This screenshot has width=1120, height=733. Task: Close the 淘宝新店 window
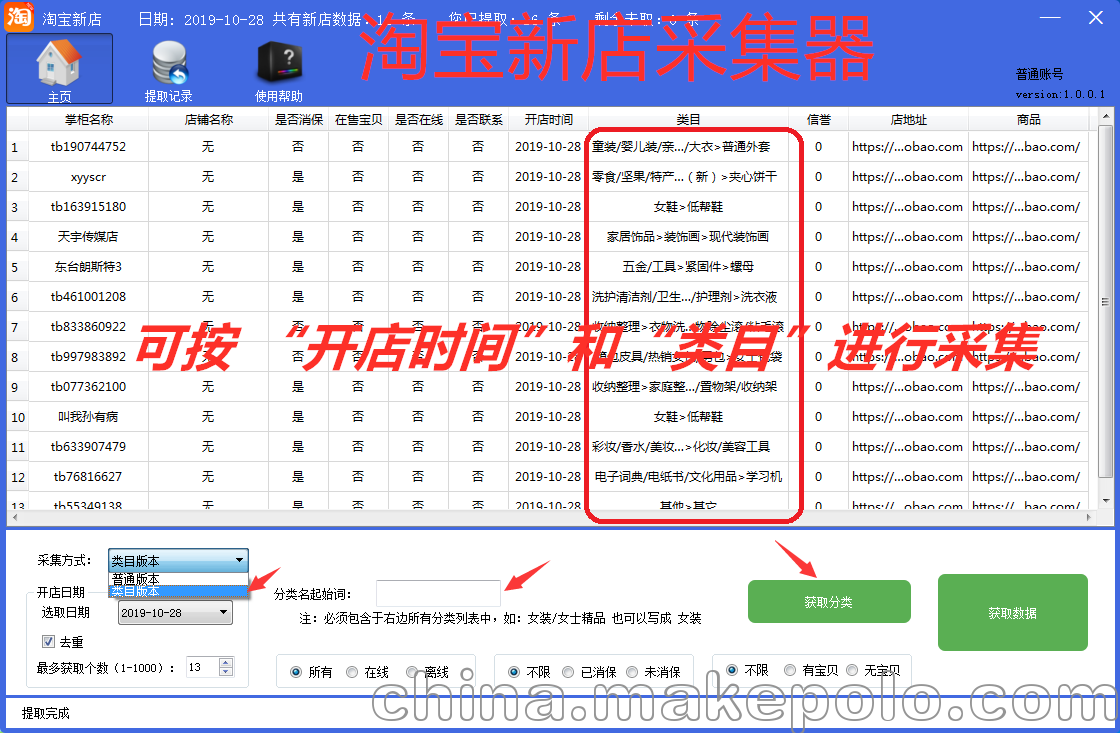pyautogui.click(x=1096, y=17)
